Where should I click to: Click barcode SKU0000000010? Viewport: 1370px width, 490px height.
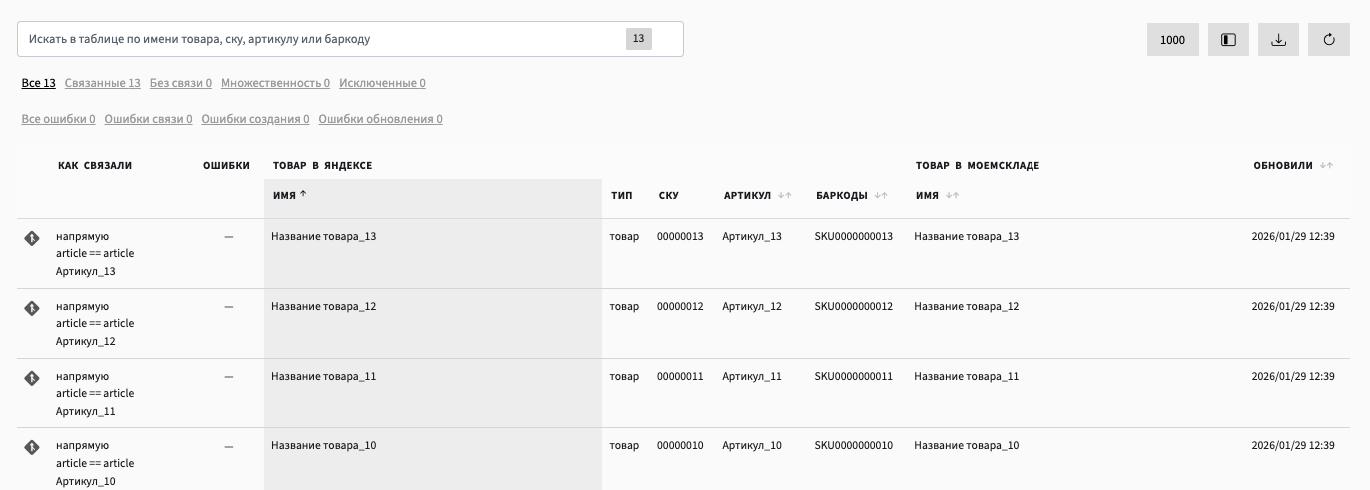point(854,446)
